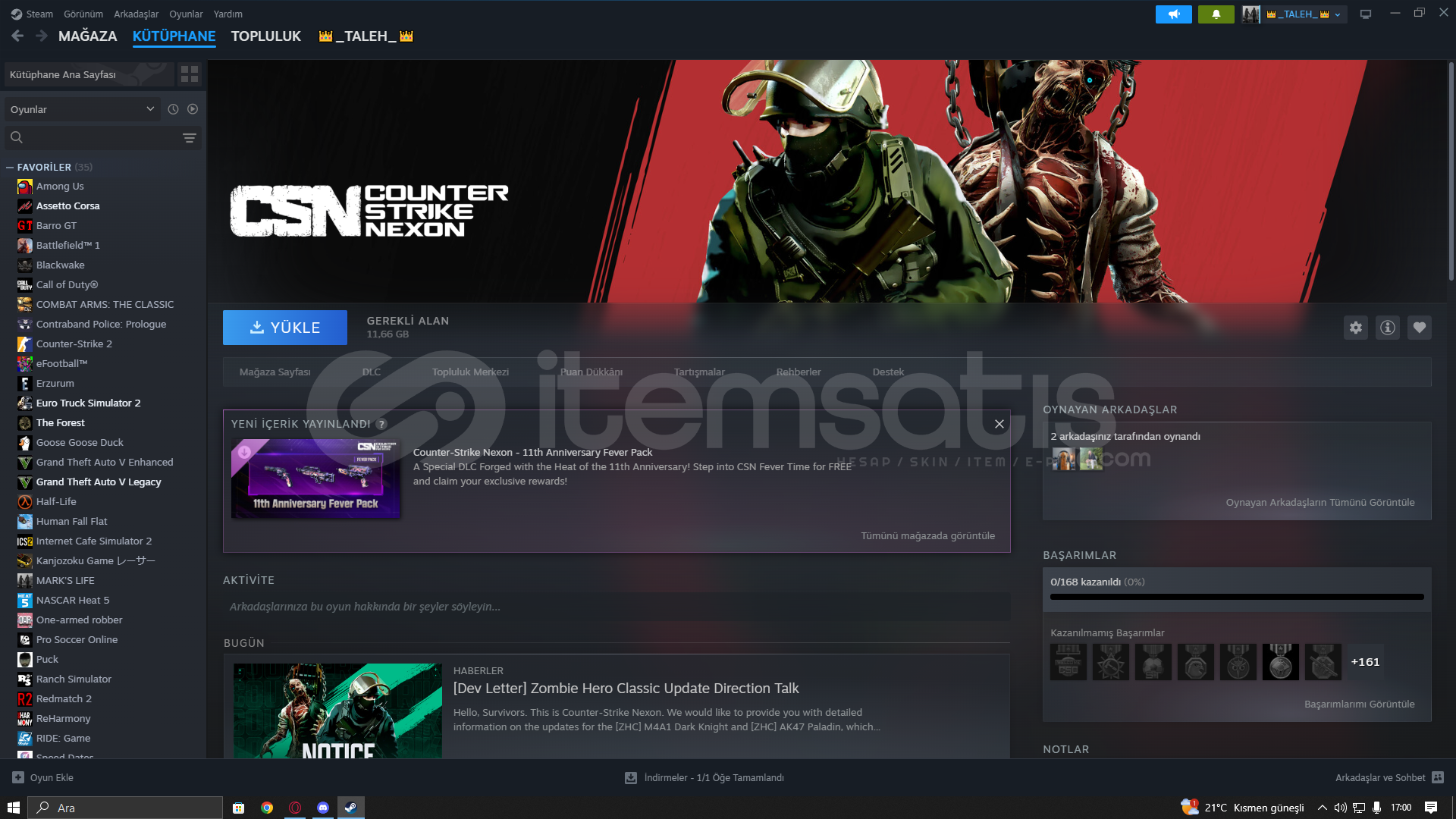Click the game info icon

tap(1388, 328)
